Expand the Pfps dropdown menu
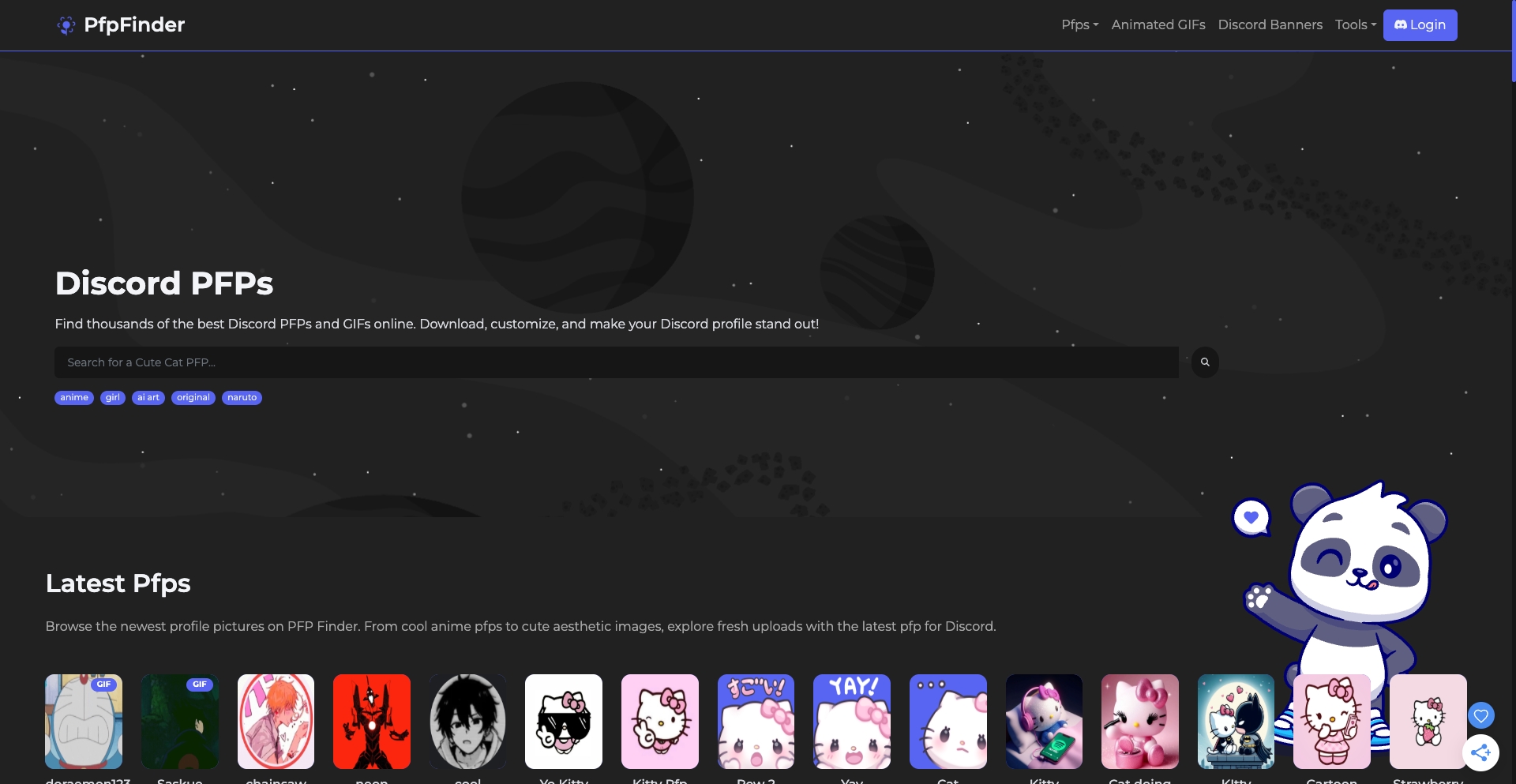Viewport: 1516px width, 784px height. click(x=1079, y=25)
